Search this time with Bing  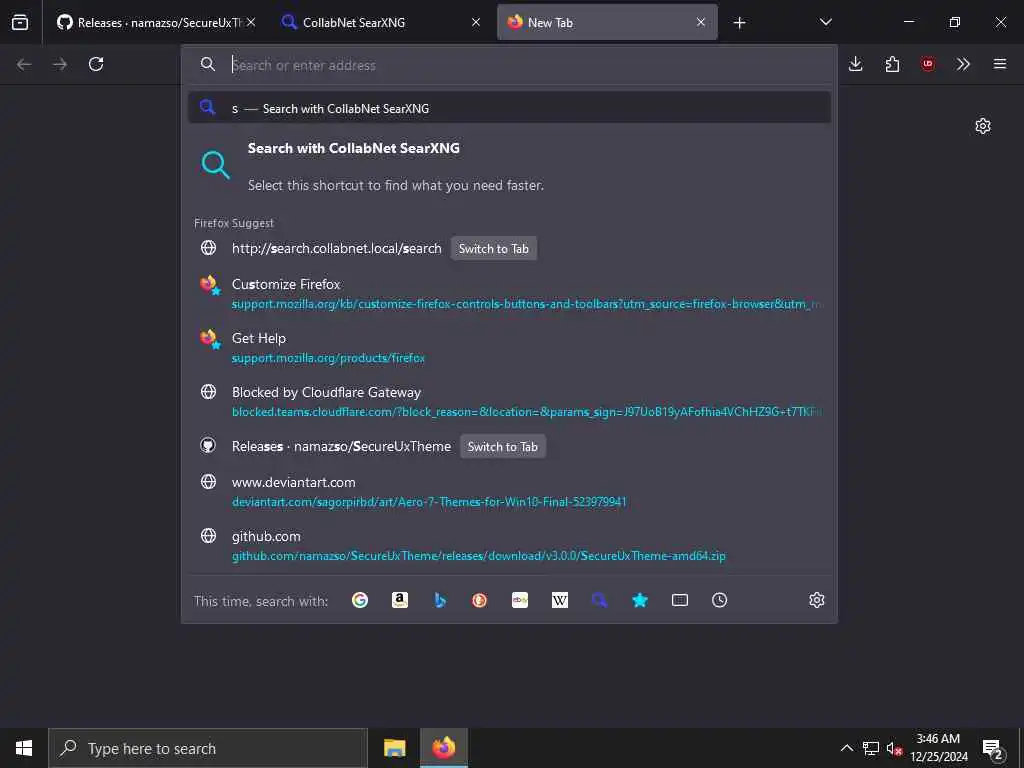[x=440, y=600]
